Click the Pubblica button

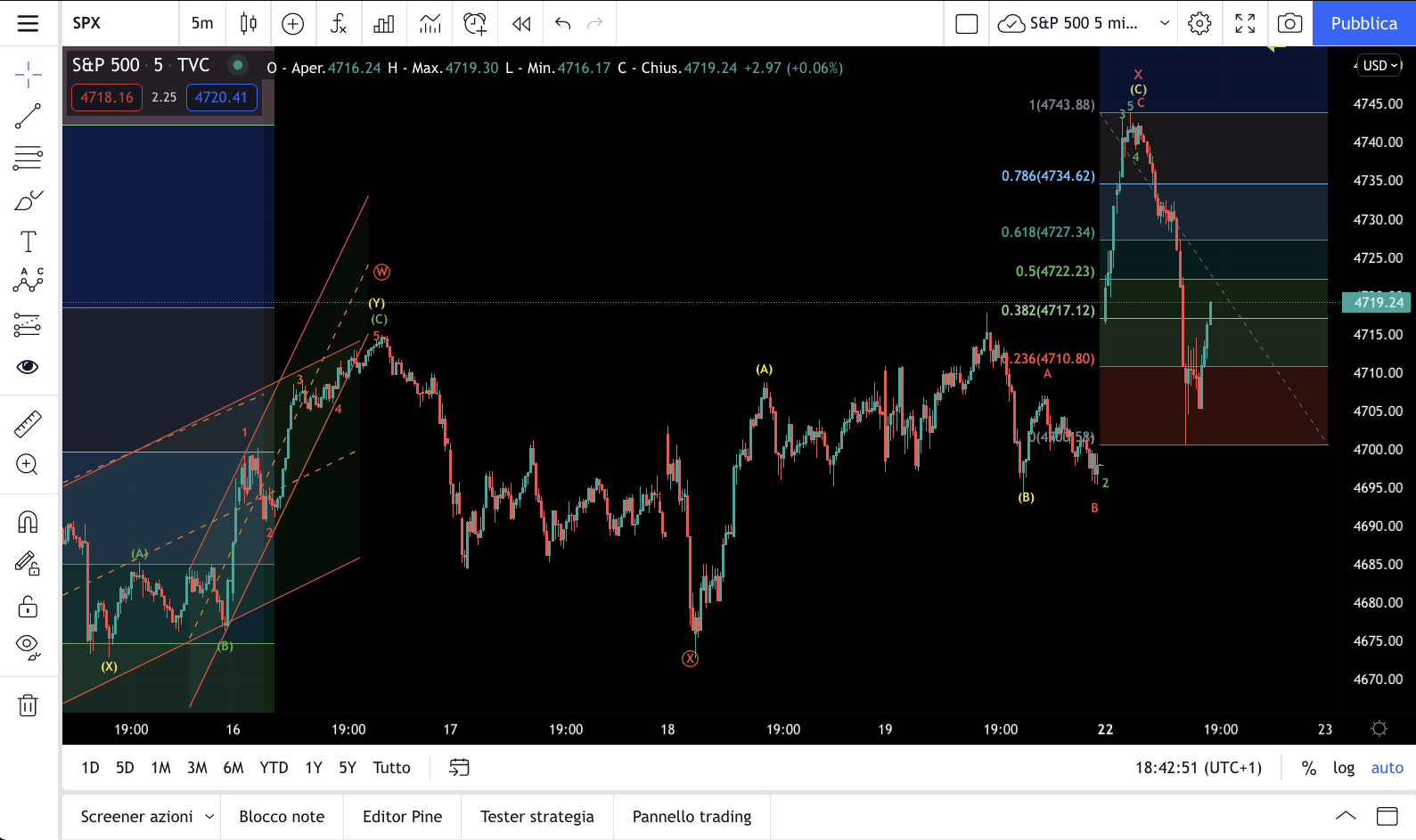click(1364, 23)
